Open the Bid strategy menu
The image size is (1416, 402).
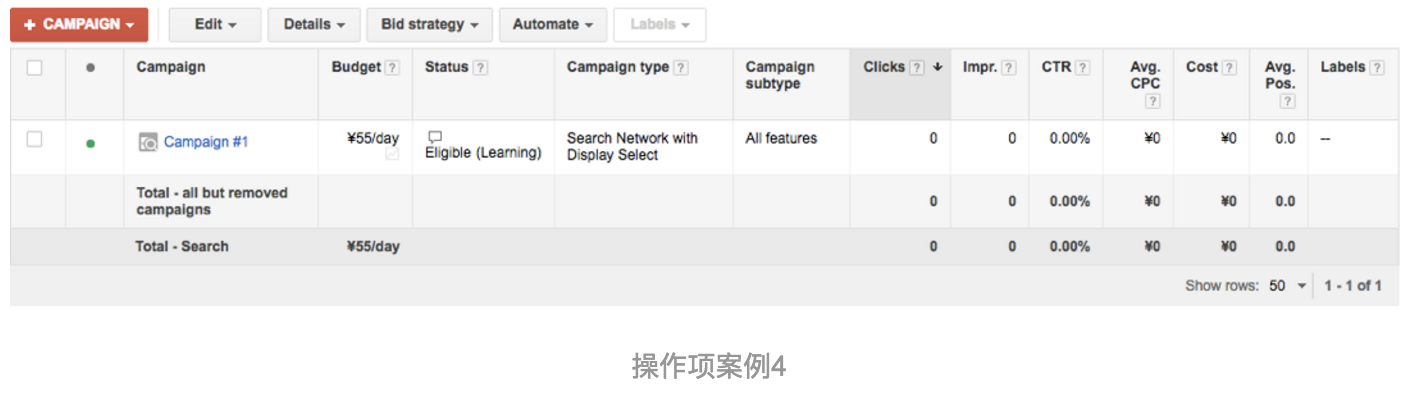click(x=430, y=25)
